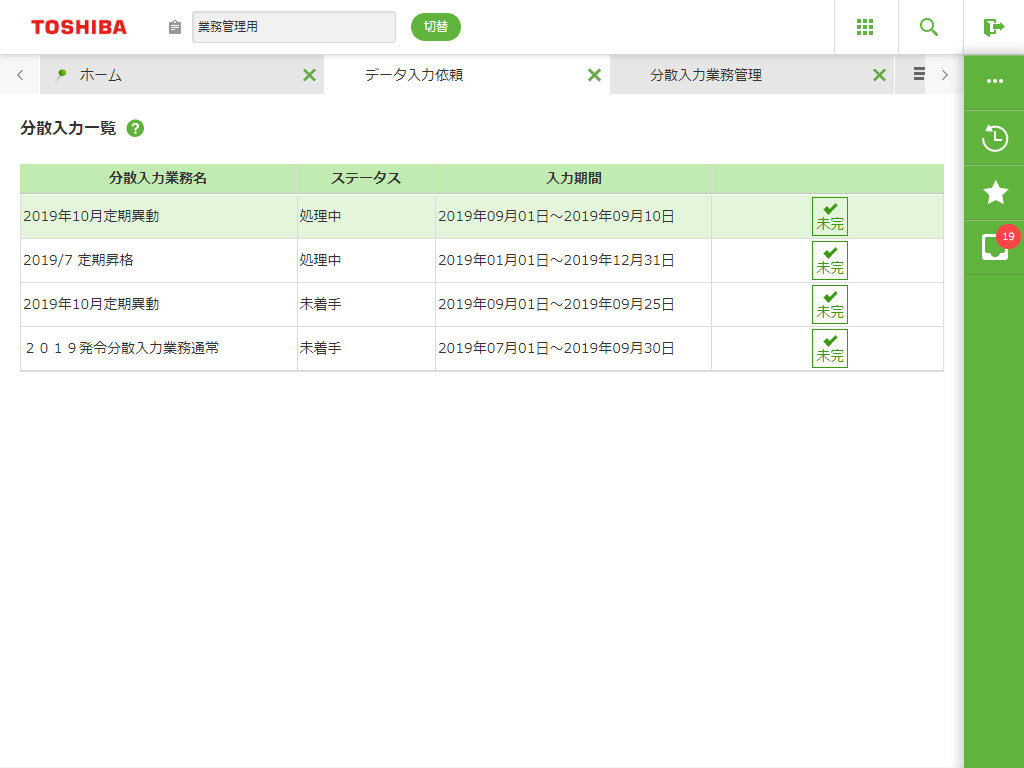Open inbox icon with 19 badge
The width and height of the screenshot is (1024, 768).
pos(995,247)
